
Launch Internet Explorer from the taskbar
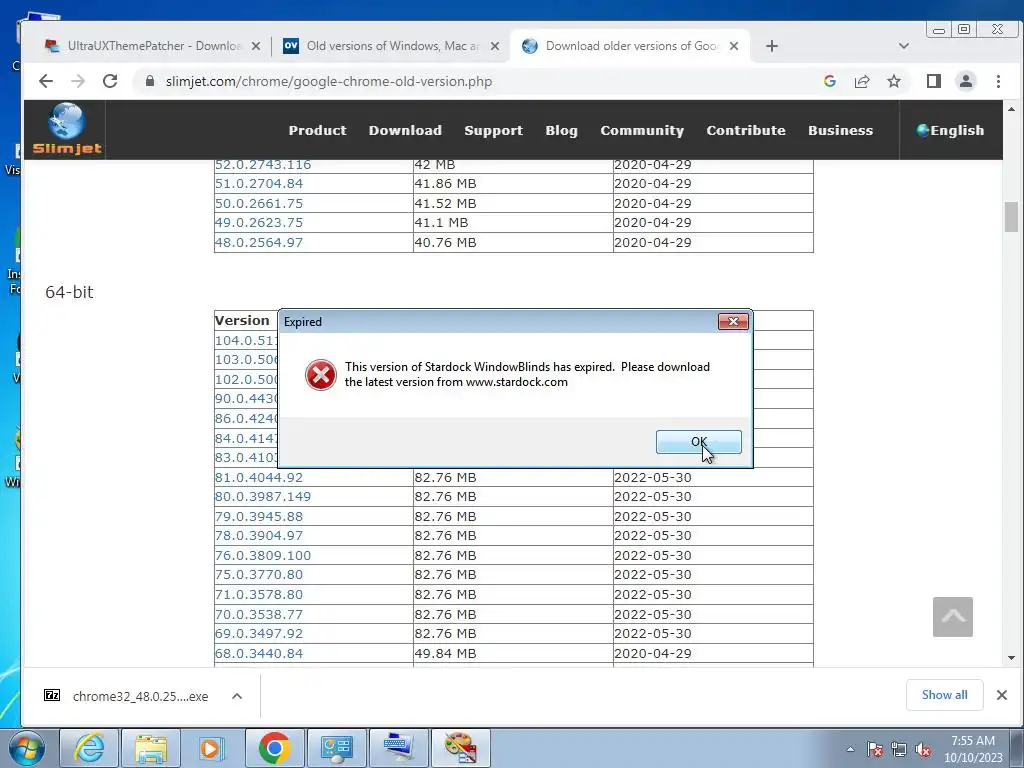coord(89,748)
